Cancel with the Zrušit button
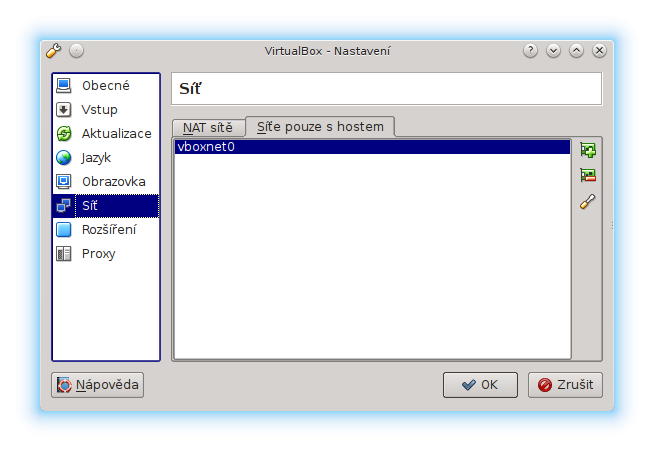 tap(565, 385)
